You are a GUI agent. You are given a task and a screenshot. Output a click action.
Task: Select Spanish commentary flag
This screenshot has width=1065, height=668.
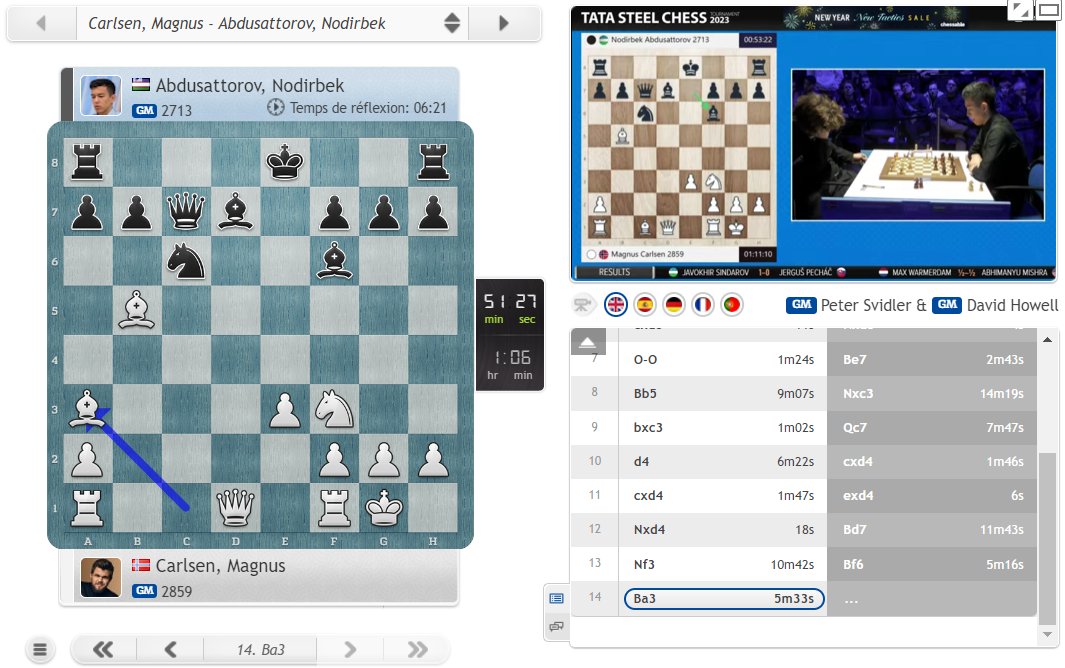click(x=645, y=304)
